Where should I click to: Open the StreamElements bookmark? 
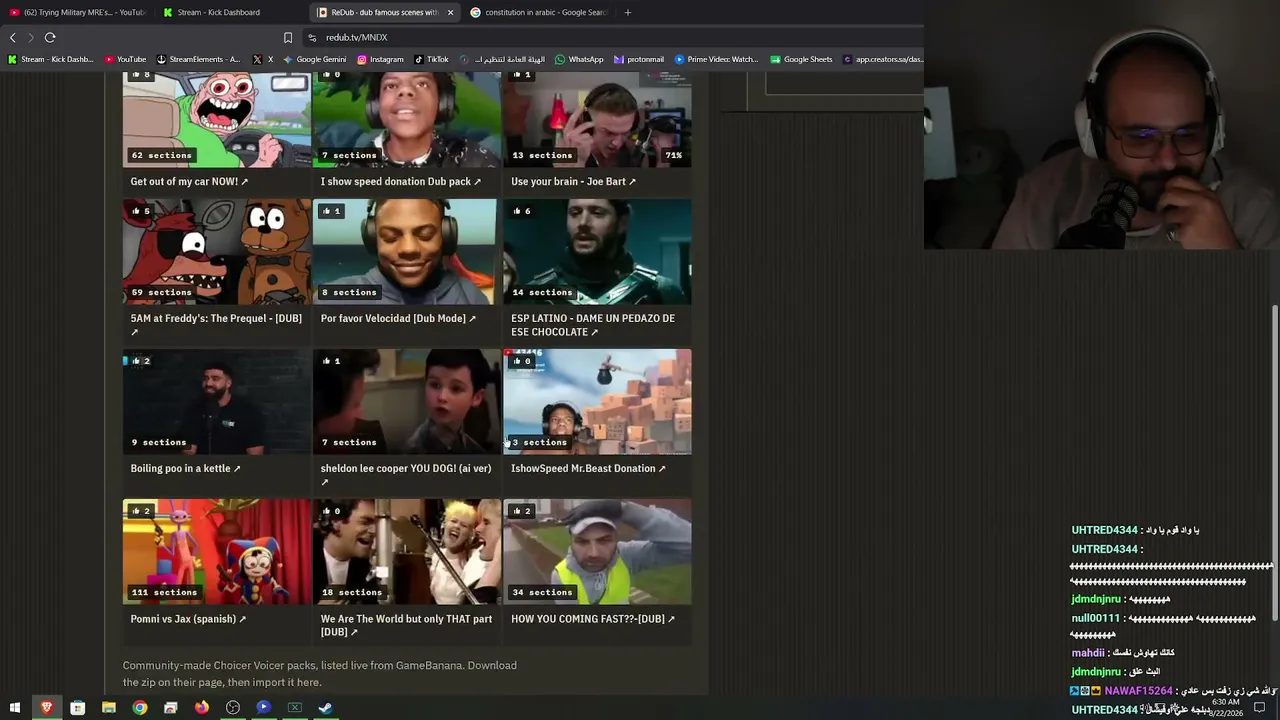point(198,59)
